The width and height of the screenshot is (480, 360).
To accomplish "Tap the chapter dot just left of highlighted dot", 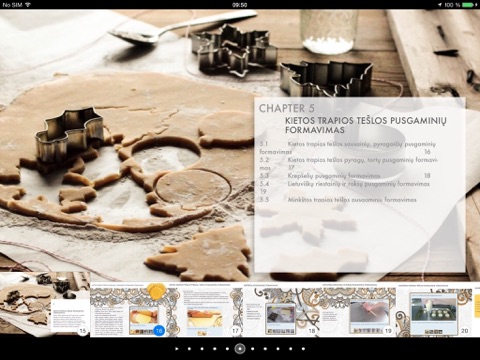I will pos(227,349).
